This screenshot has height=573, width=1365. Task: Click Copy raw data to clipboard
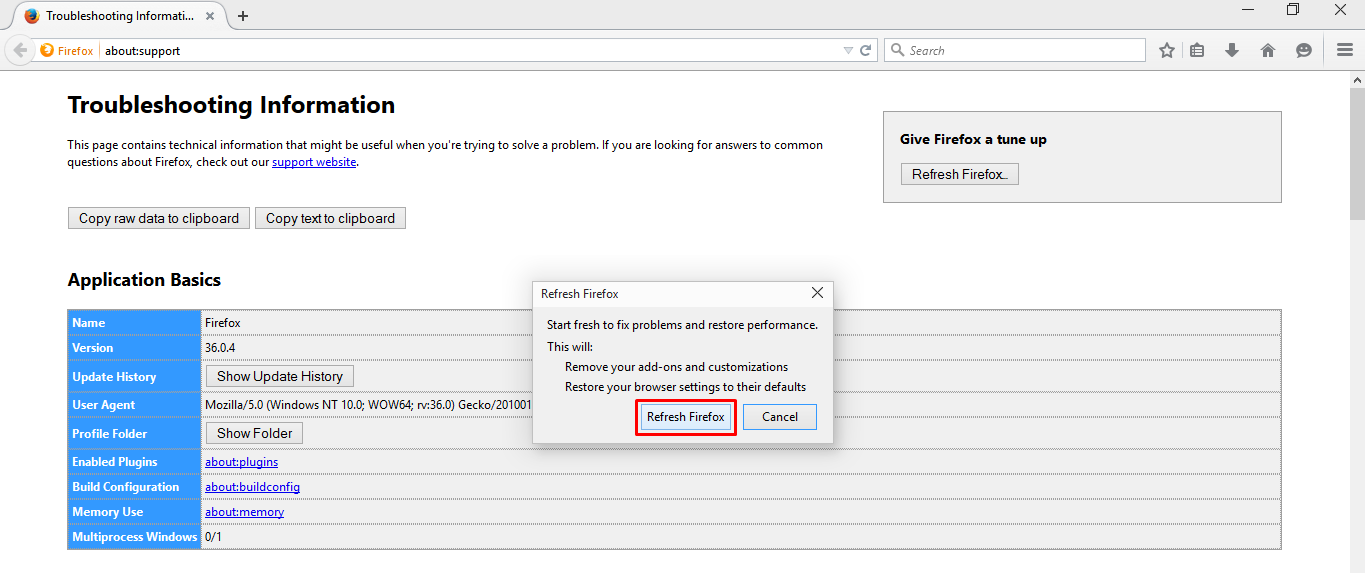[x=159, y=218]
